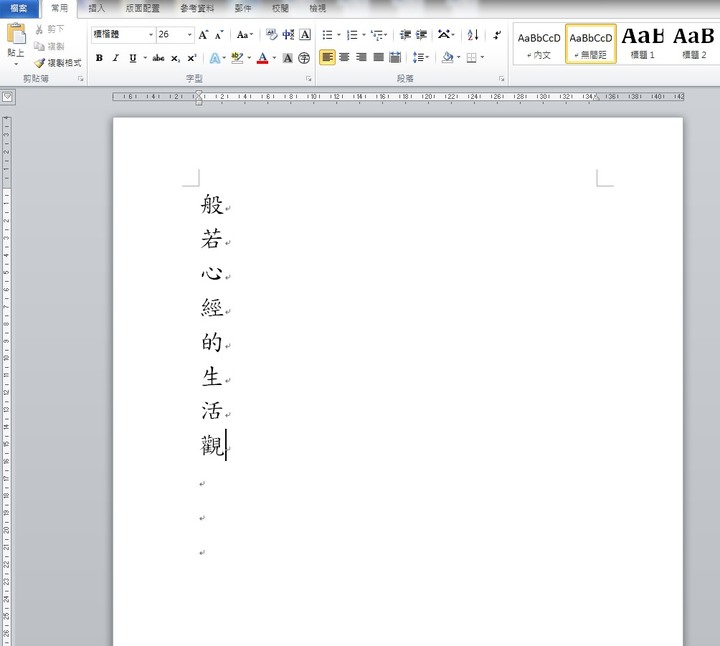The image size is (720, 646).
Task: Click the Cut (剪下) scissors button
Action: click(50, 29)
